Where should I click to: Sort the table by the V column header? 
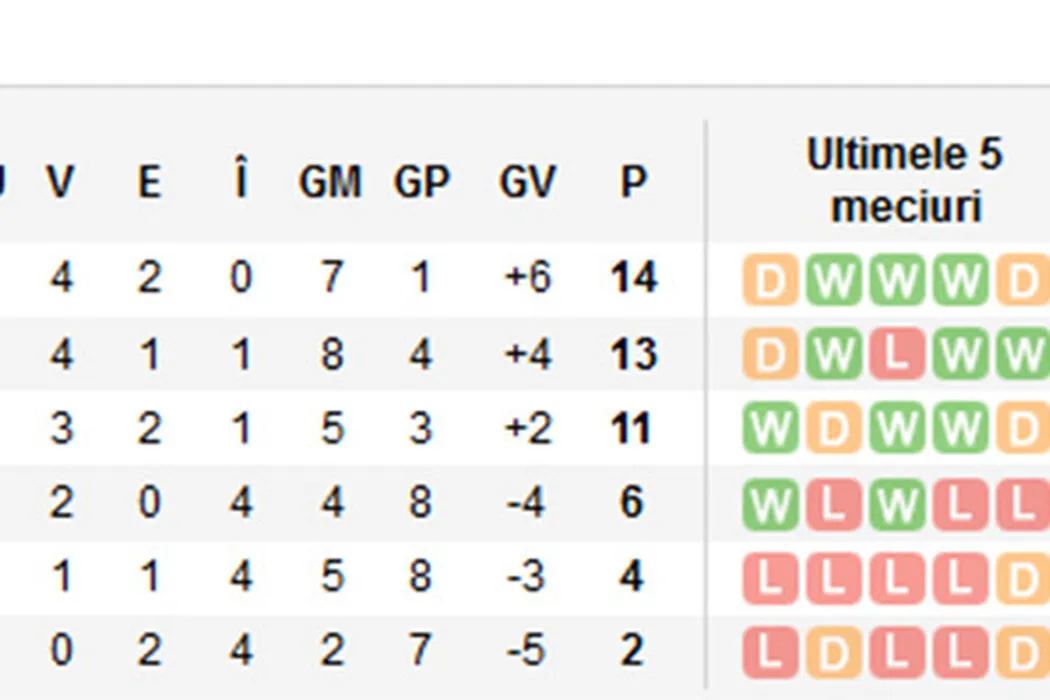[61, 182]
